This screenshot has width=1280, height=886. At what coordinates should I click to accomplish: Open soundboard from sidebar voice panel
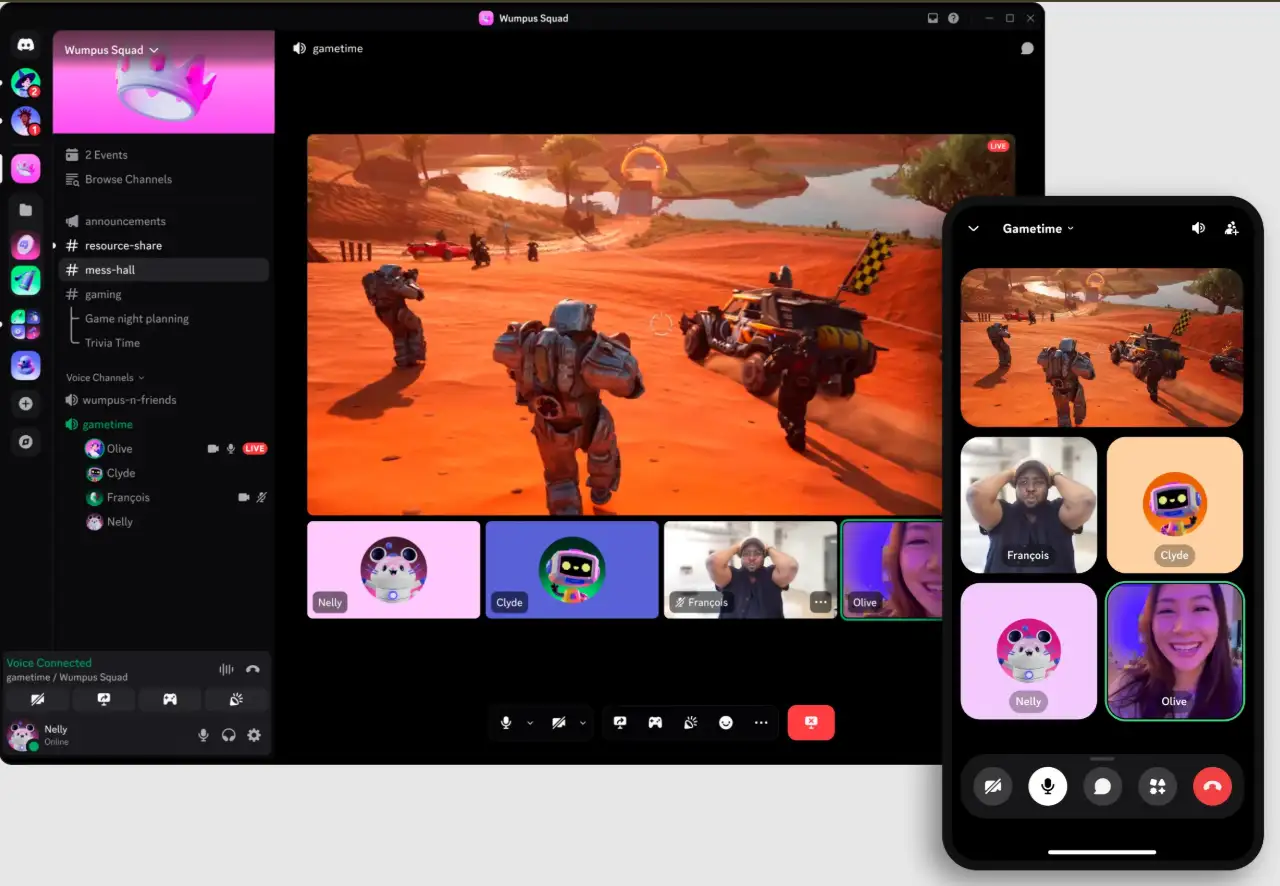click(236, 699)
